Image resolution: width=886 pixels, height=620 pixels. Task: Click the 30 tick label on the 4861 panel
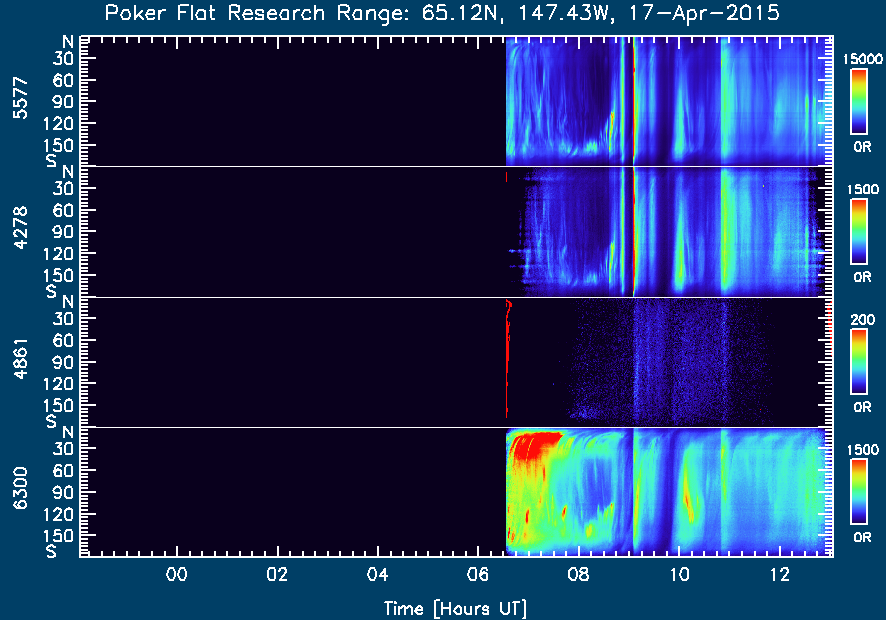(63, 319)
